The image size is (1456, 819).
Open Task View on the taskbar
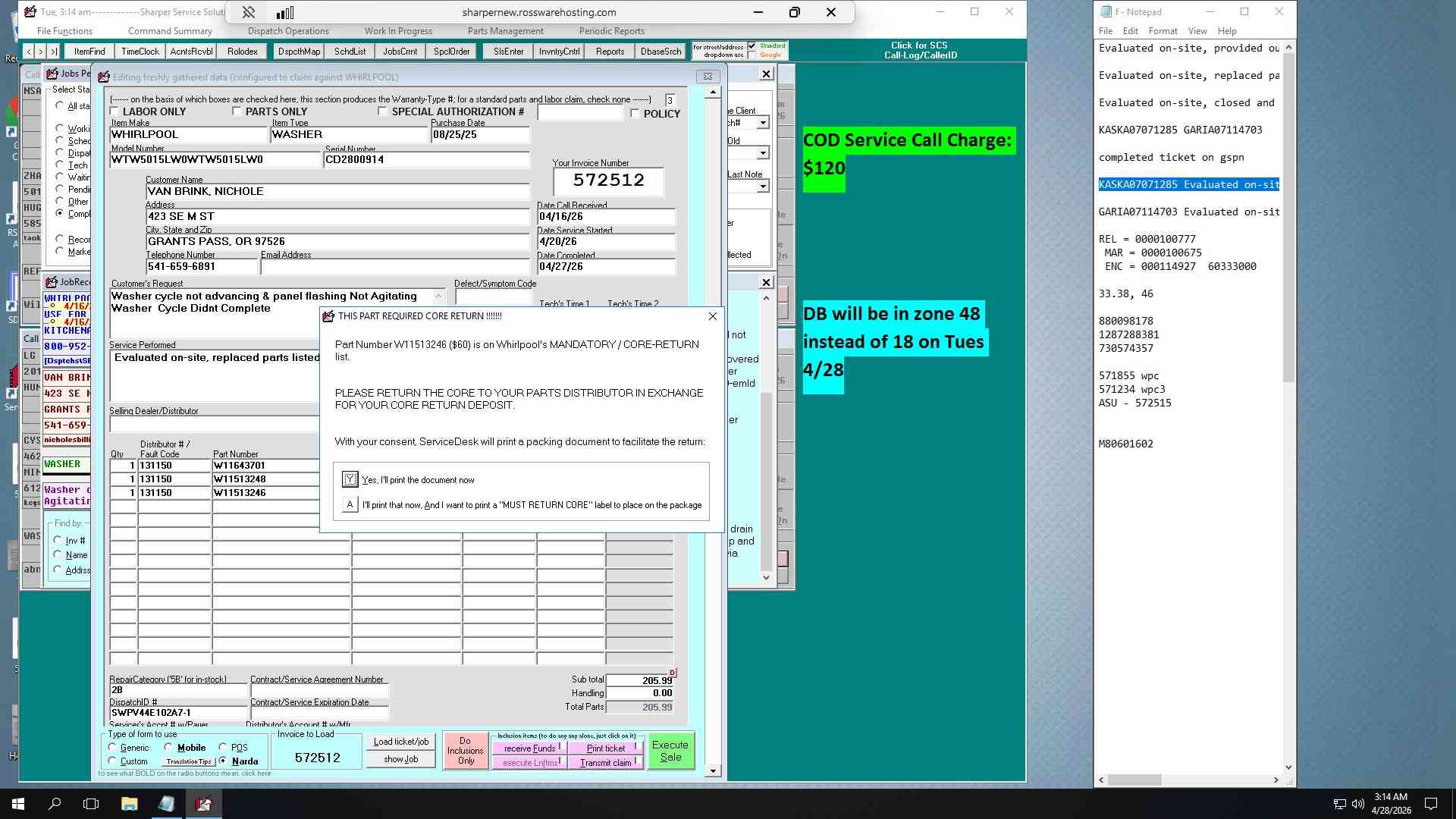point(91,804)
